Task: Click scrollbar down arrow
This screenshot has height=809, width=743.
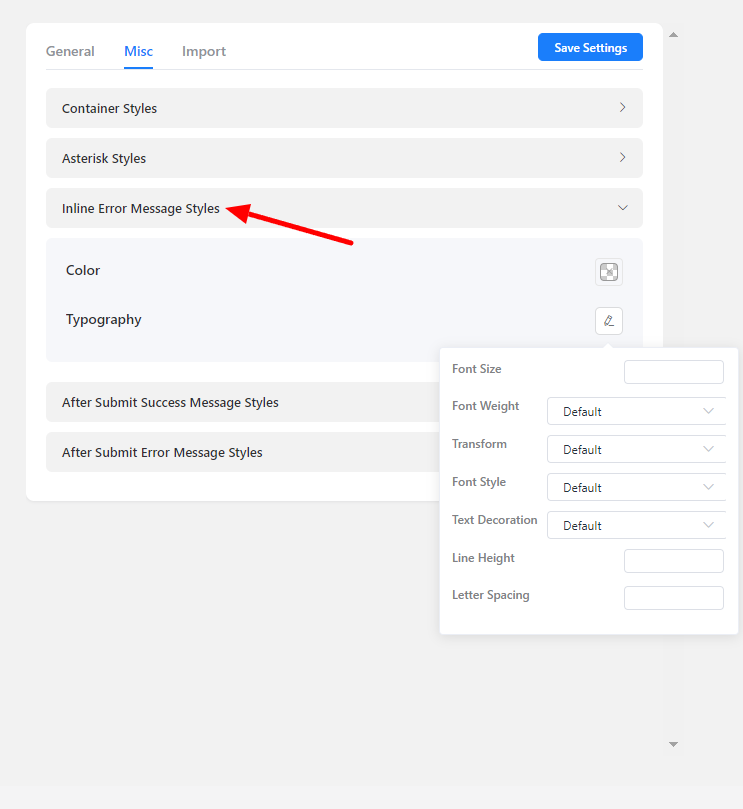Action: point(673,744)
